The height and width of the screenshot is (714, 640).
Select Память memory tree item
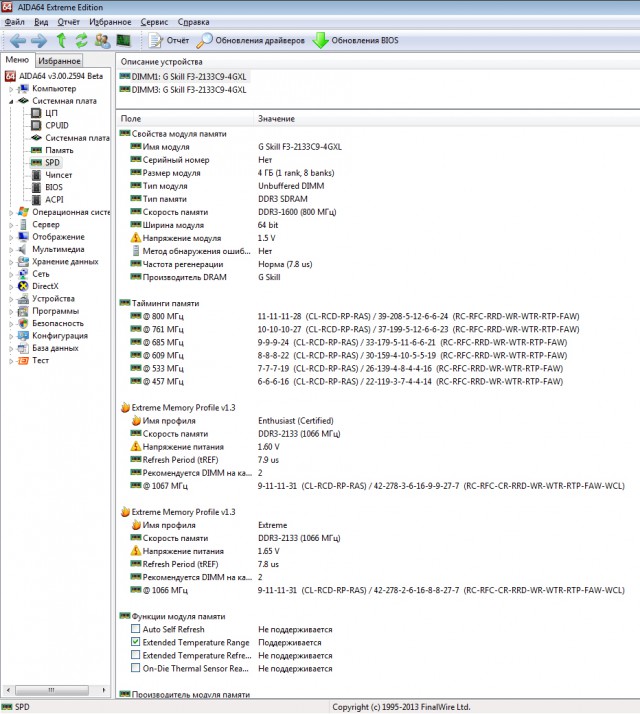coord(52,150)
